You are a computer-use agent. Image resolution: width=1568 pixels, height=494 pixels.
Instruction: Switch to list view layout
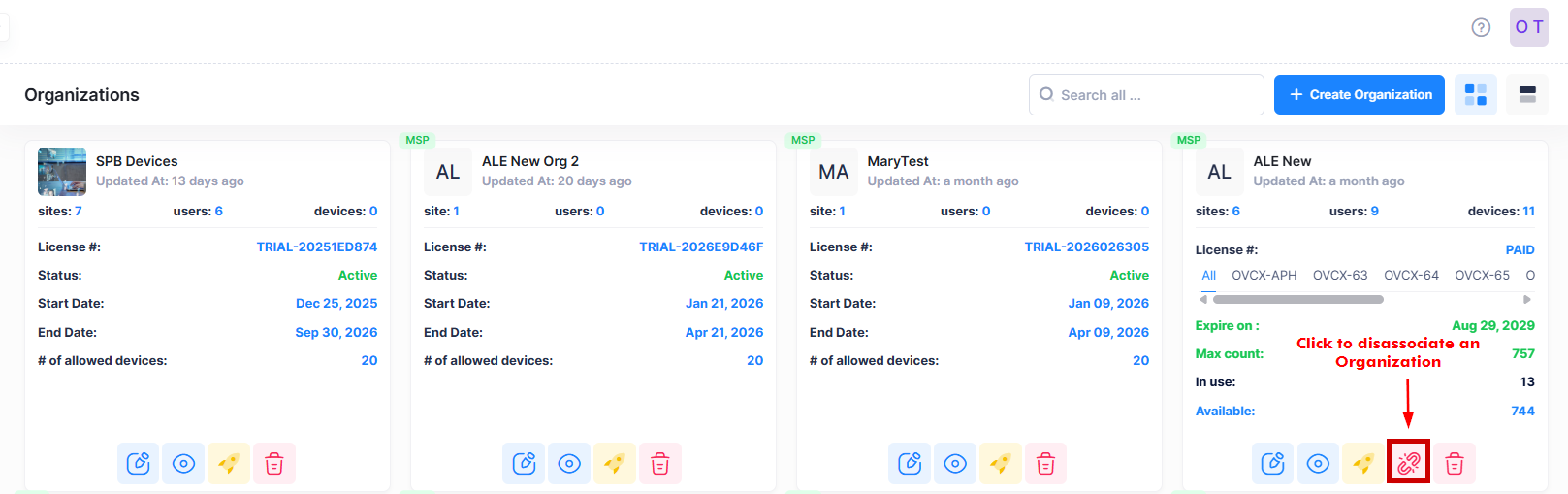pyautogui.click(x=1527, y=94)
